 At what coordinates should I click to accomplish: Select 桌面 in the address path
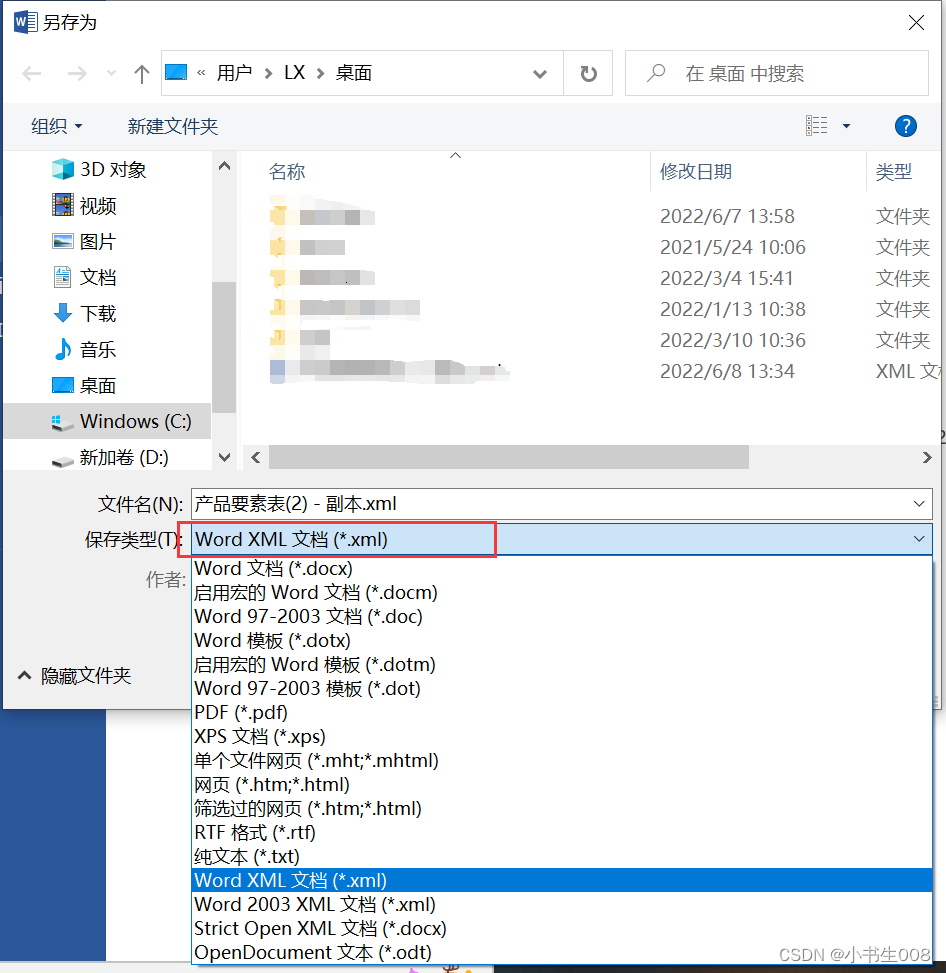353,73
